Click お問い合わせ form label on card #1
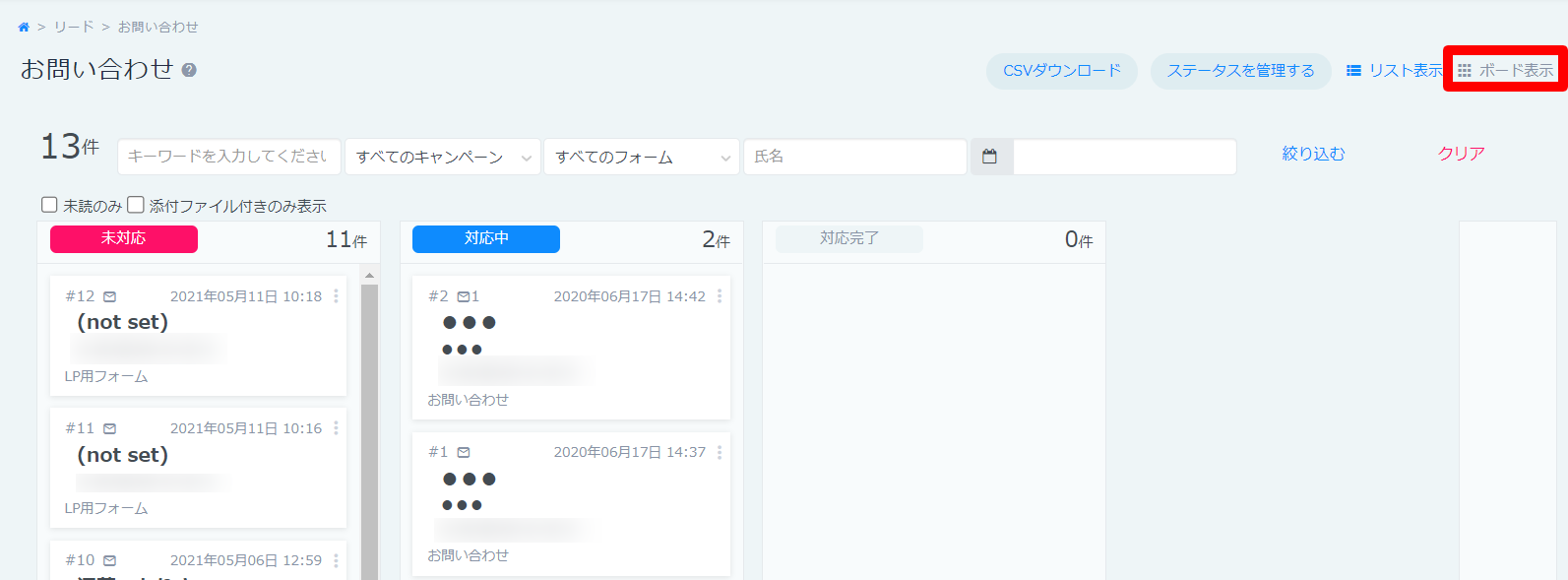 tap(469, 555)
